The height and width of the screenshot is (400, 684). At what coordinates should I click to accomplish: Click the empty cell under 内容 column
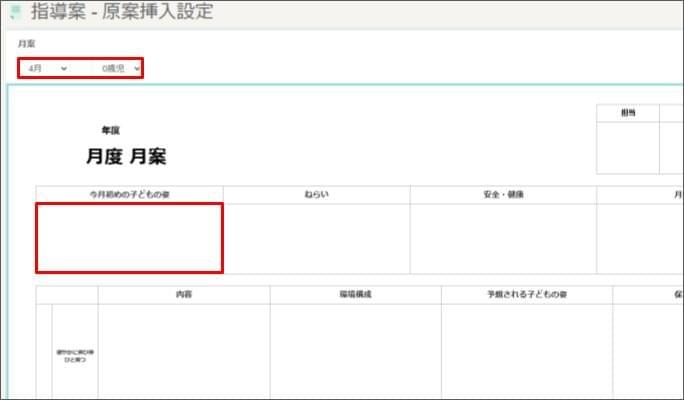(x=183, y=351)
